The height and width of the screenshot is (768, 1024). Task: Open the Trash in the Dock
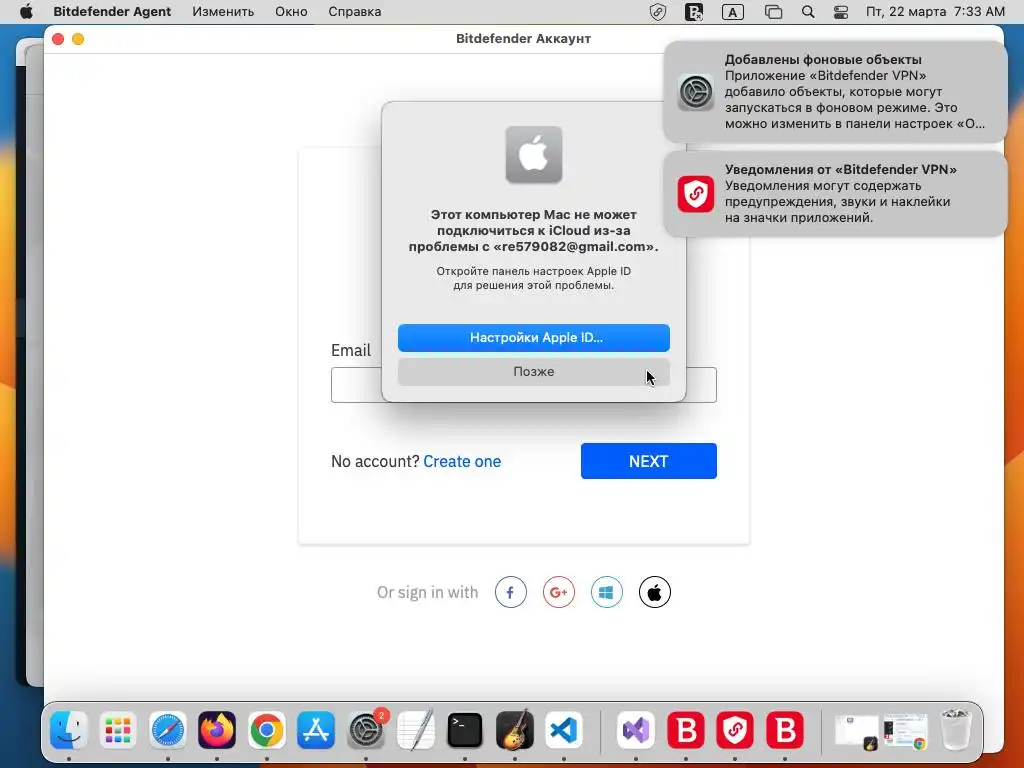coord(956,729)
